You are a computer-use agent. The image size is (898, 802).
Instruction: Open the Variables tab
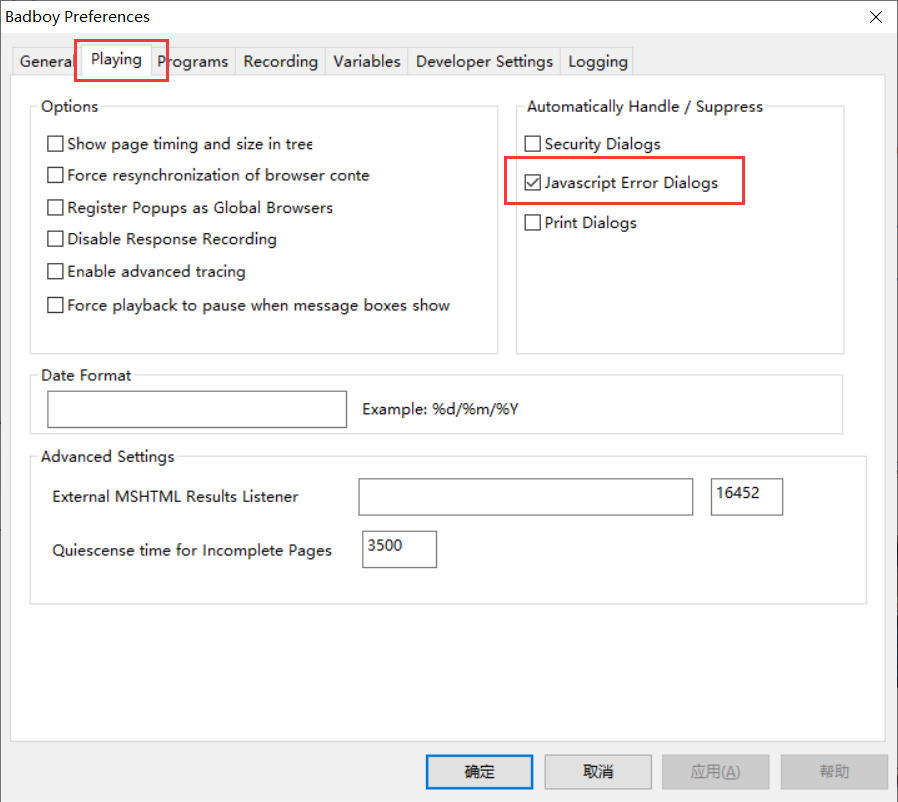367,61
